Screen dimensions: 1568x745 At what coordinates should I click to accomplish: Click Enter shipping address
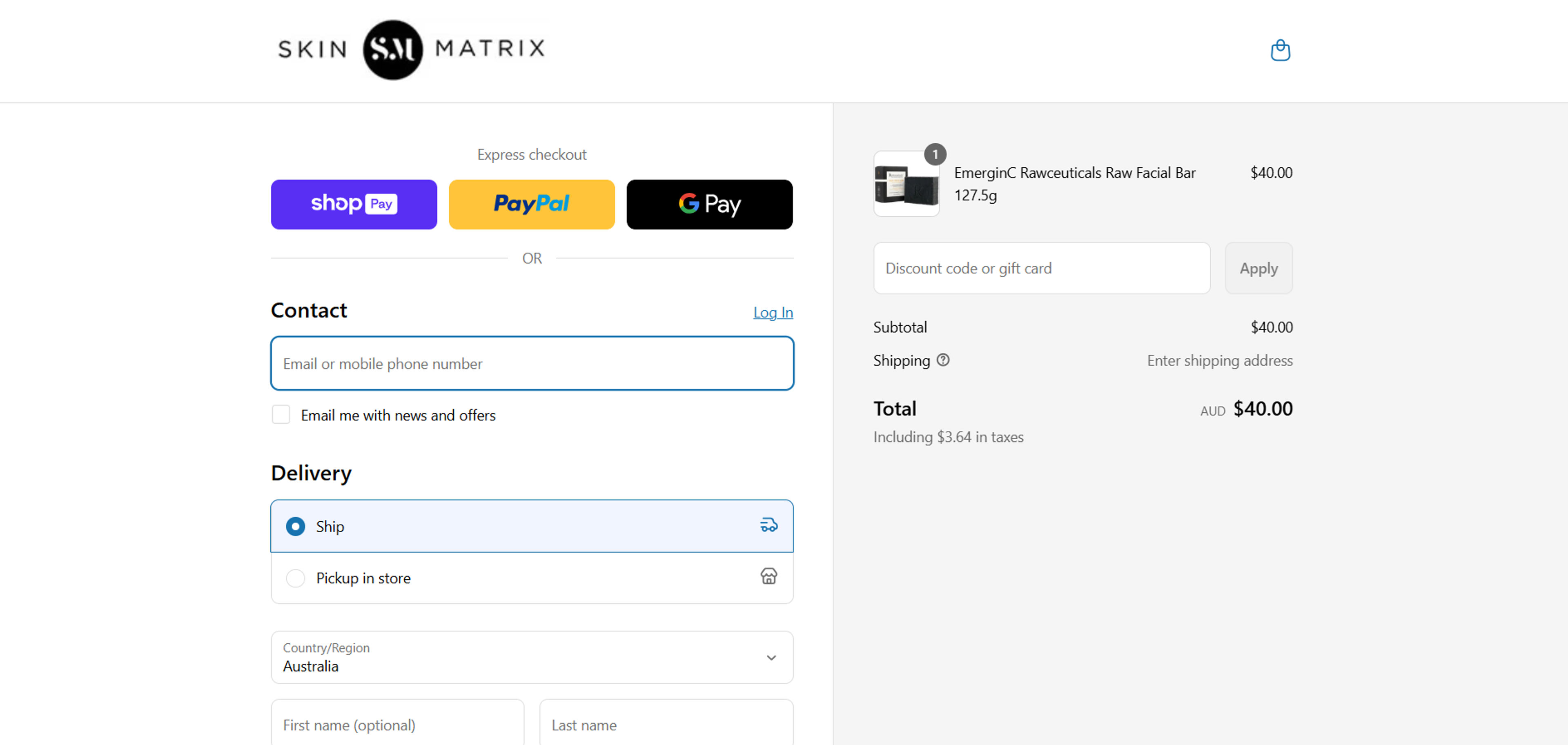(1219, 360)
